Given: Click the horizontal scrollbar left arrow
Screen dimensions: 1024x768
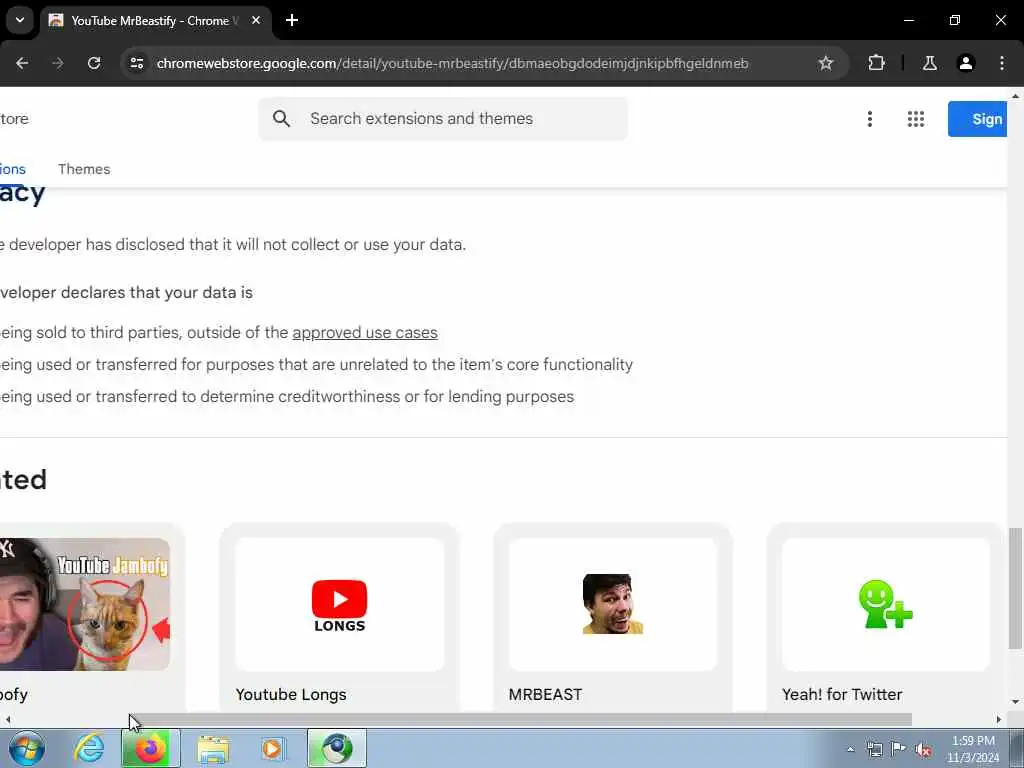Looking at the screenshot, I should coord(8,720).
